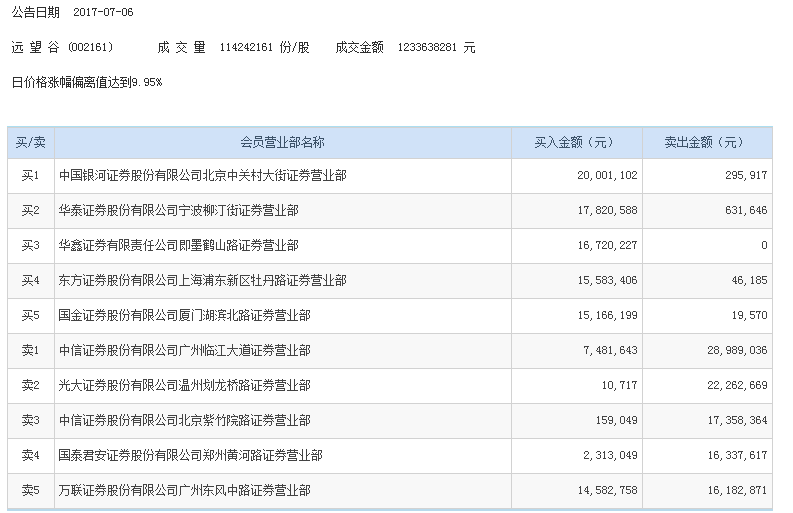Screen dimensions: 793x513
Task: Click buy amount 20,001,102
Action: pos(607,176)
